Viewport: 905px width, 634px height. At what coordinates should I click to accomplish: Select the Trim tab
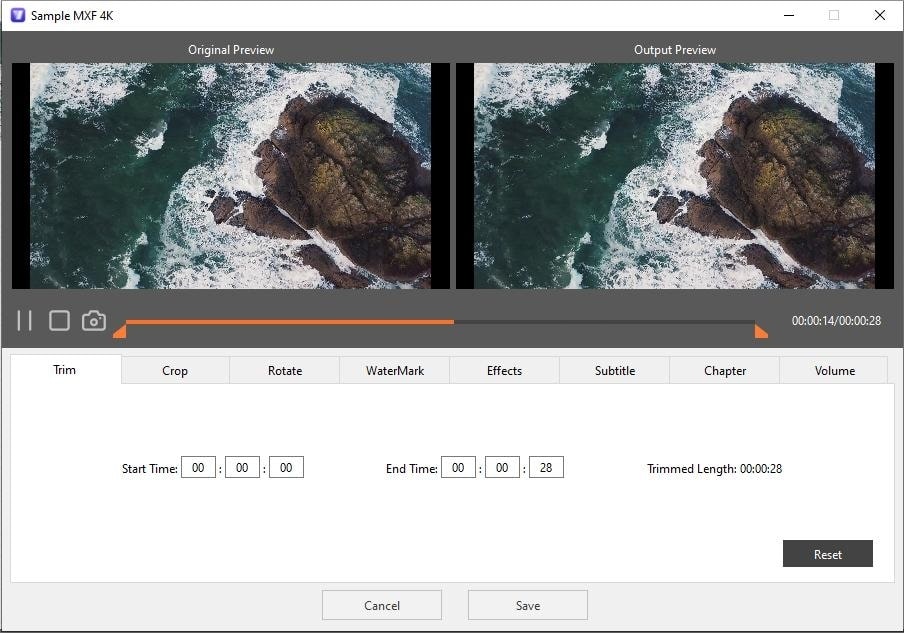tap(64, 370)
